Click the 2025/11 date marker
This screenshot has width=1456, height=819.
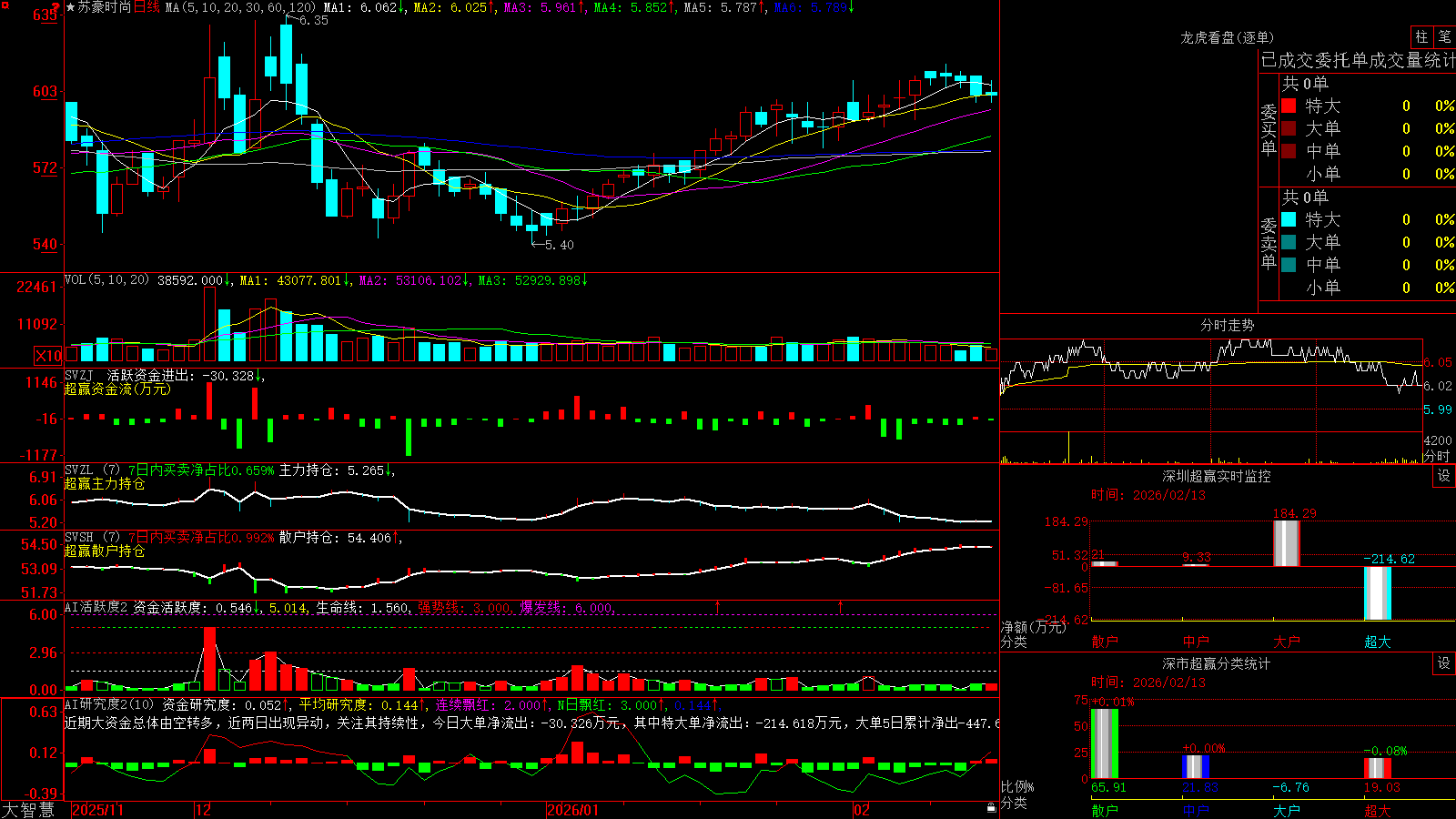[97, 810]
